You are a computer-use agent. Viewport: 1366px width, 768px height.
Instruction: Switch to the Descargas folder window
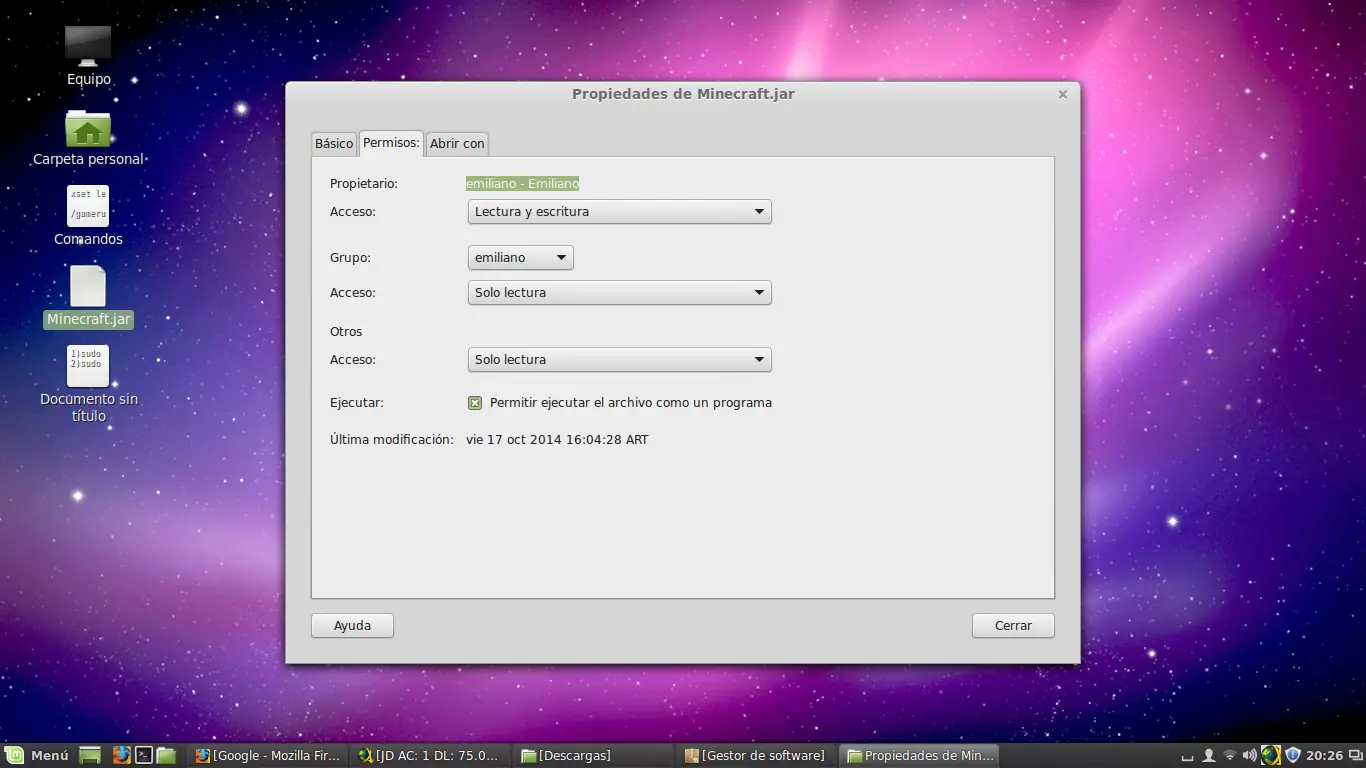593,756
